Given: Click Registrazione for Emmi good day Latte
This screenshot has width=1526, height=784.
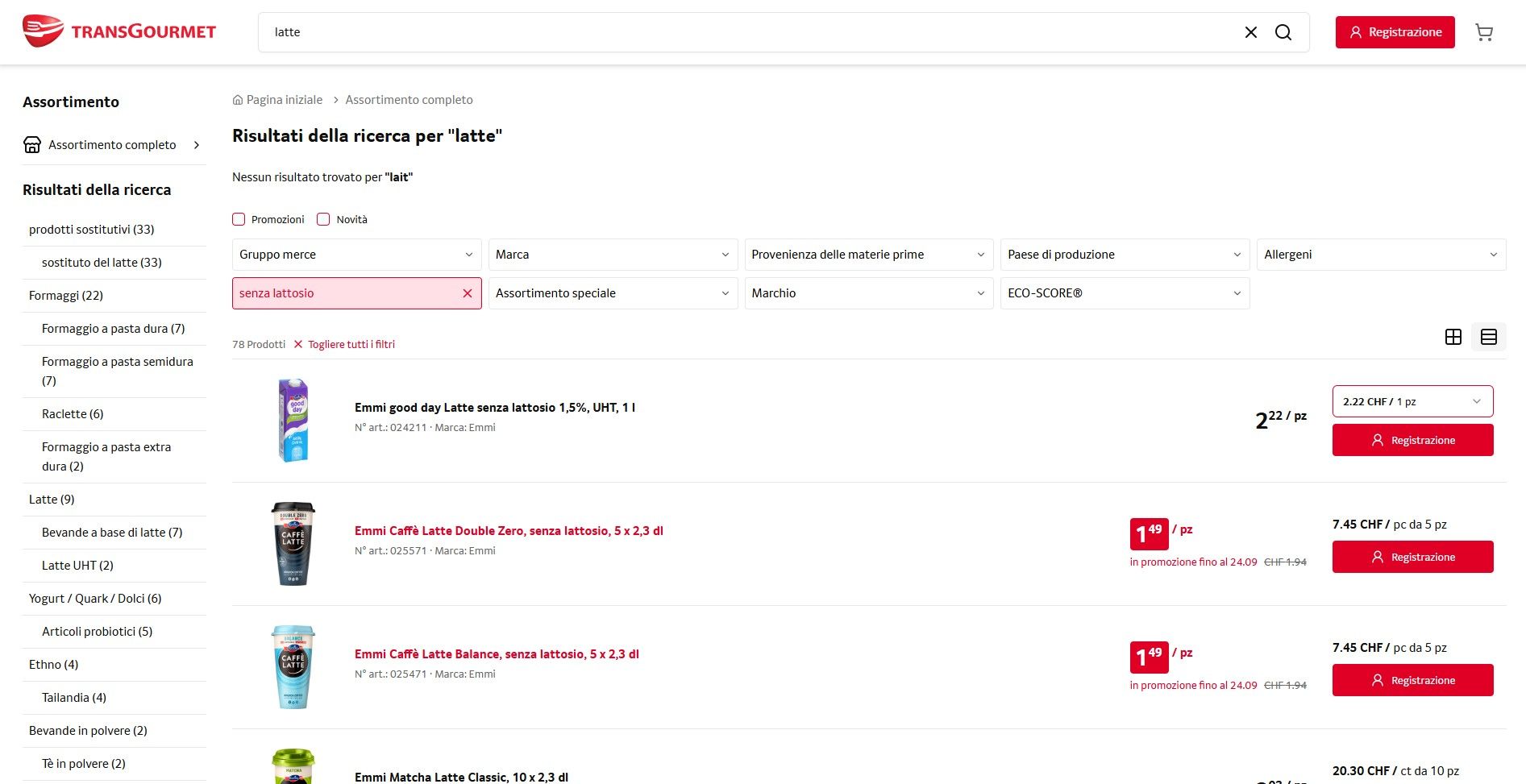Looking at the screenshot, I should pyautogui.click(x=1413, y=440).
